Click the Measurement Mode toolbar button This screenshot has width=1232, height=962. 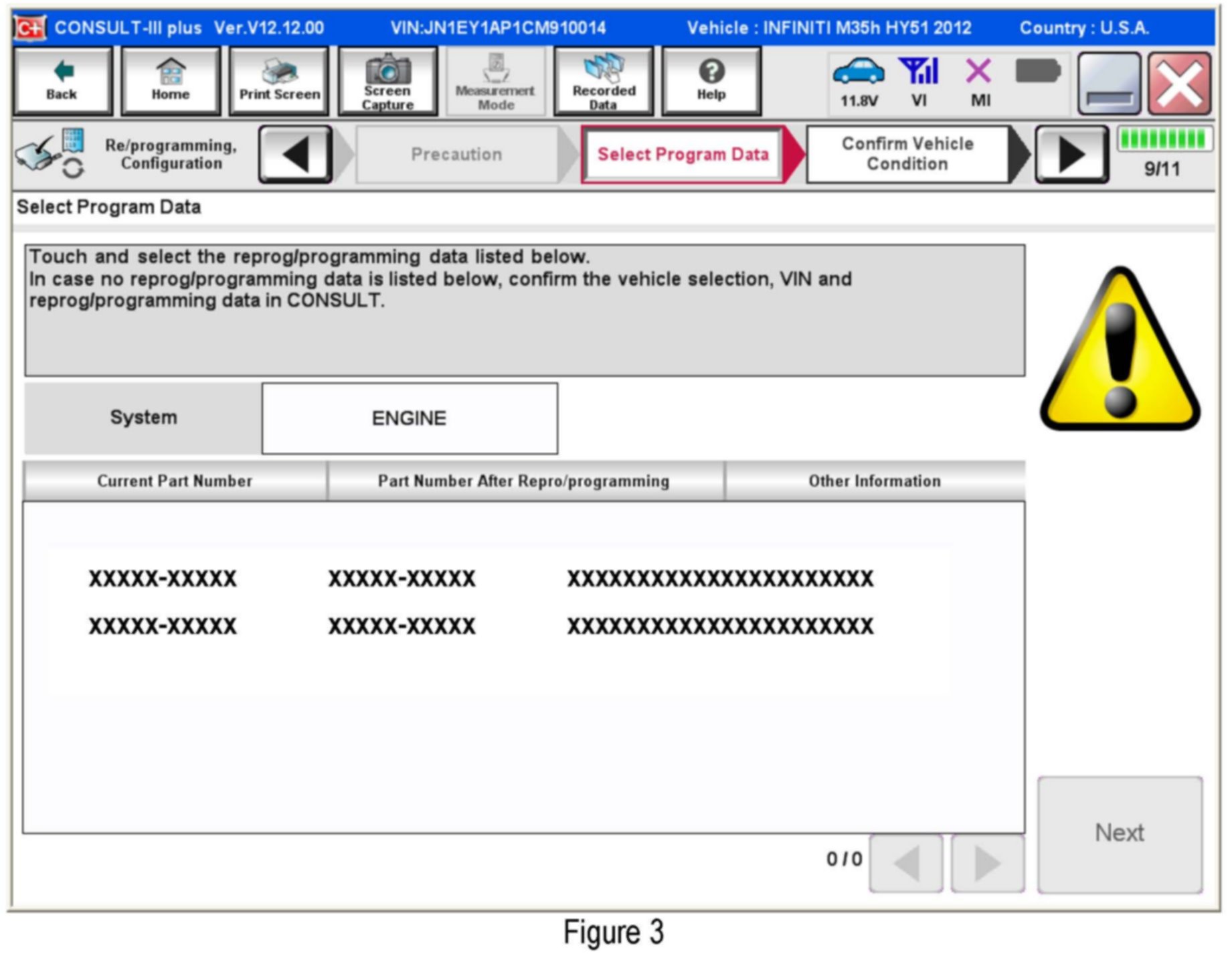496,82
